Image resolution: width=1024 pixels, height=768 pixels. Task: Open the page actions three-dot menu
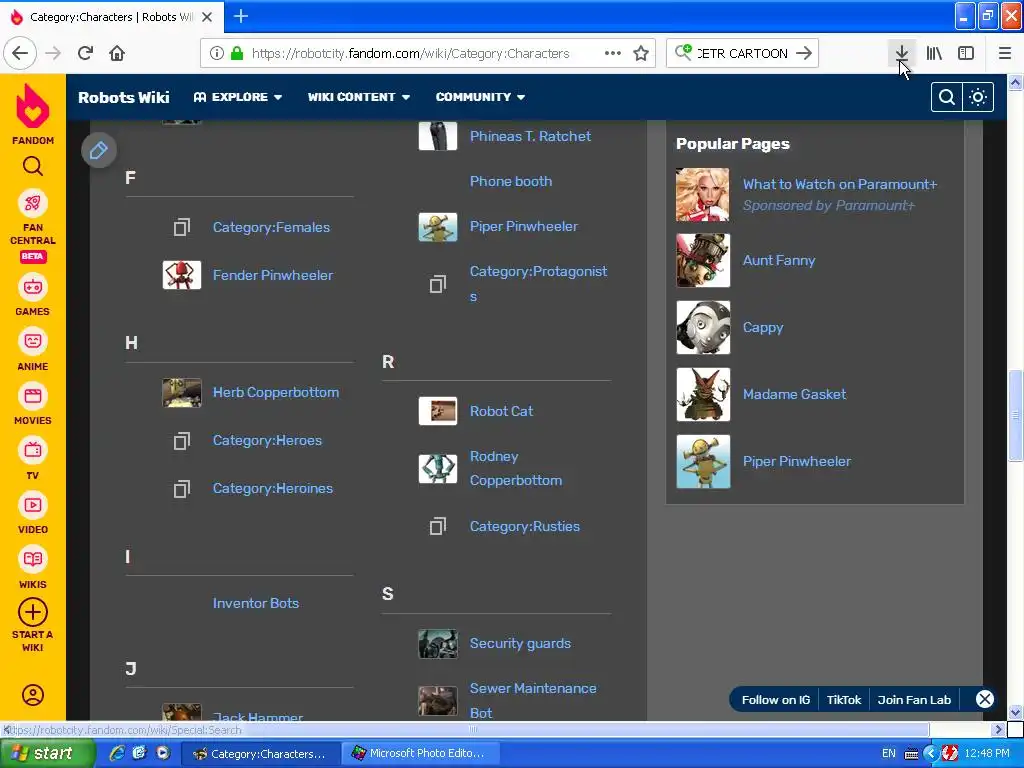[x=613, y=53]
